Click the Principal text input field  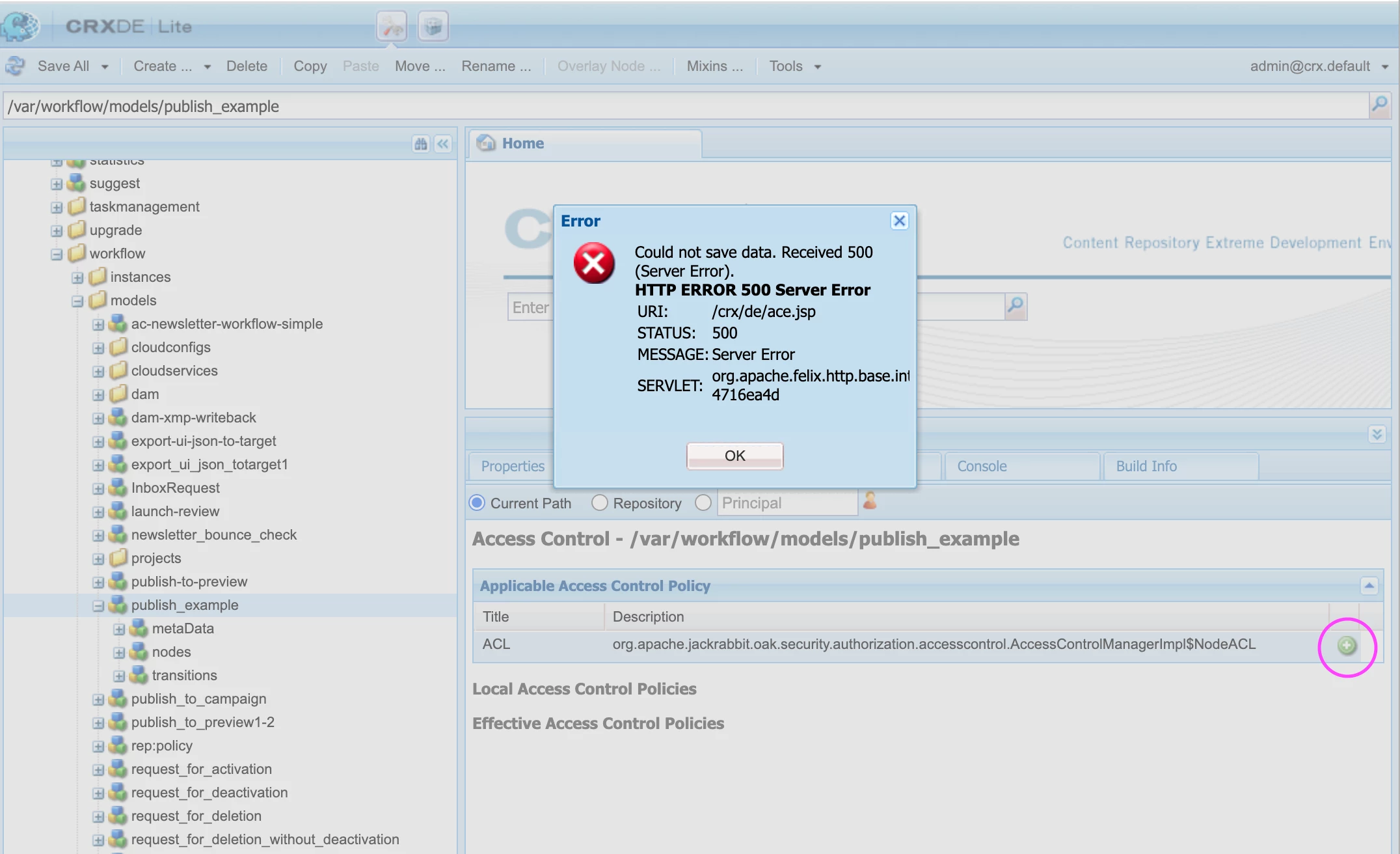point(787,503)
